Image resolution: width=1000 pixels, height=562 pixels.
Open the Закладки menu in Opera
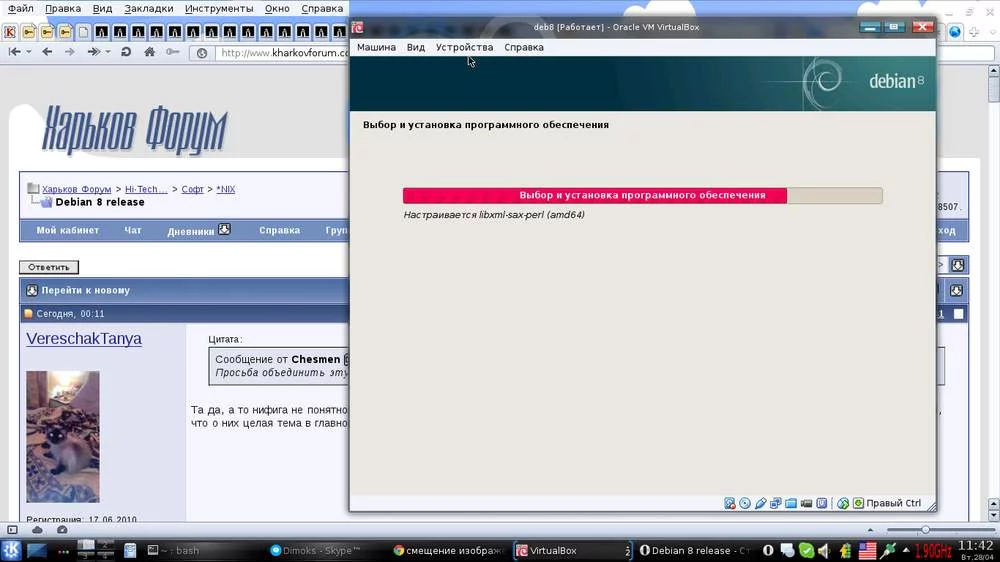pos(149,9)
